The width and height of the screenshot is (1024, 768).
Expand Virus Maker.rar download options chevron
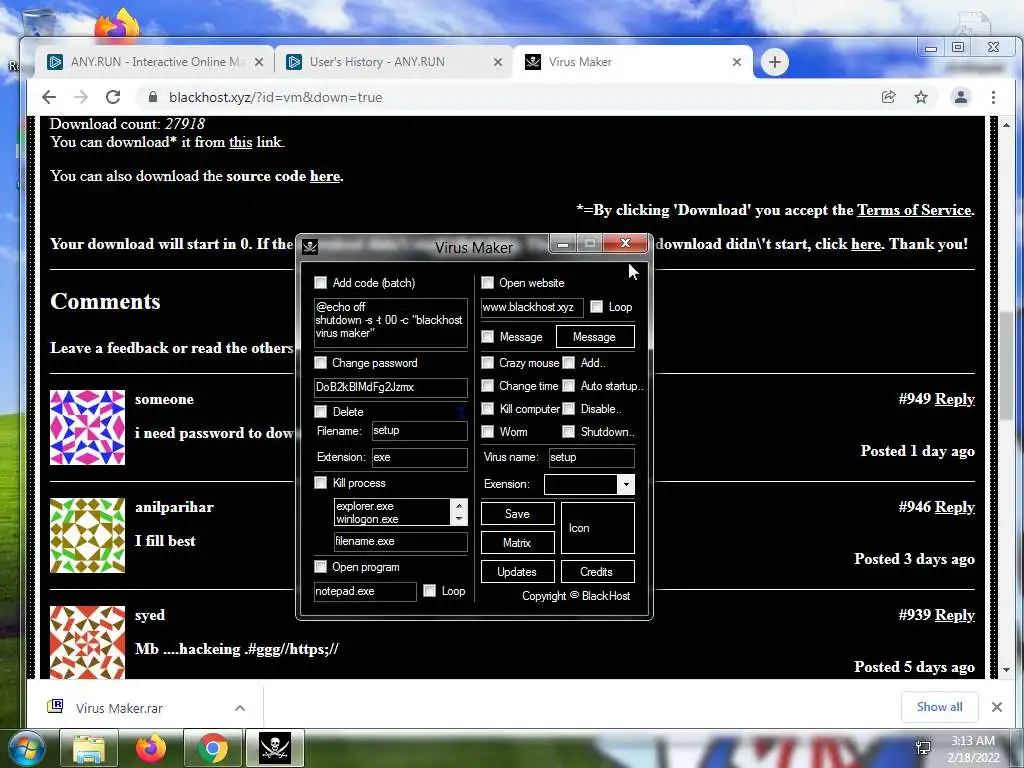(240, 708)
